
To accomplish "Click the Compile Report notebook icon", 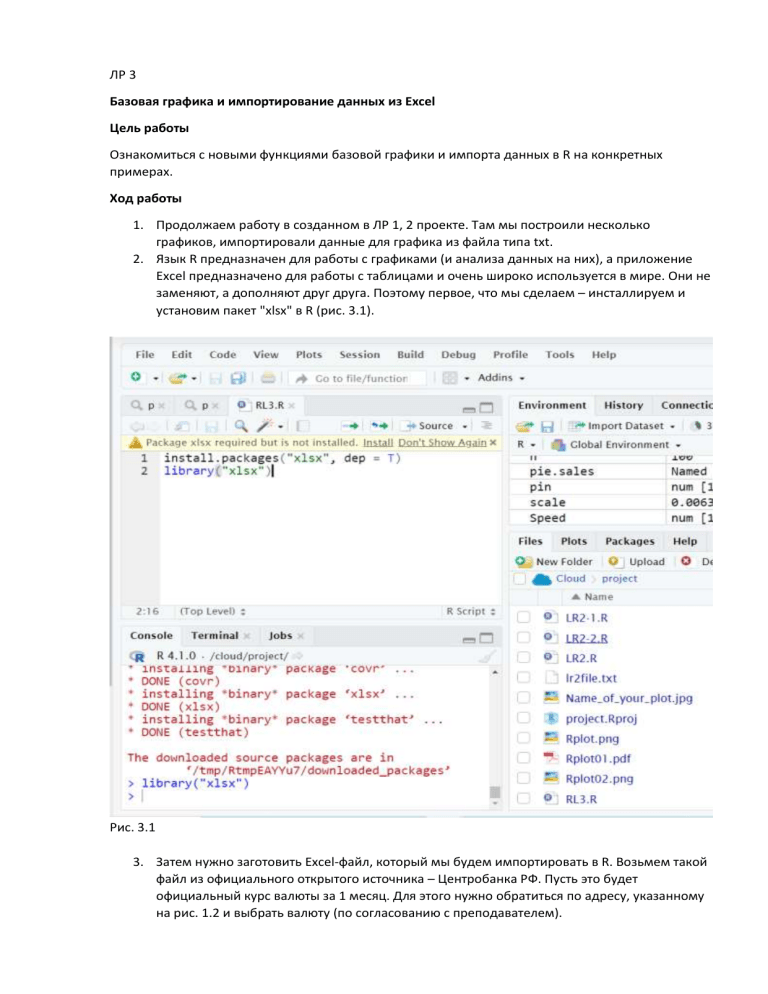I will tap(303, 426).
